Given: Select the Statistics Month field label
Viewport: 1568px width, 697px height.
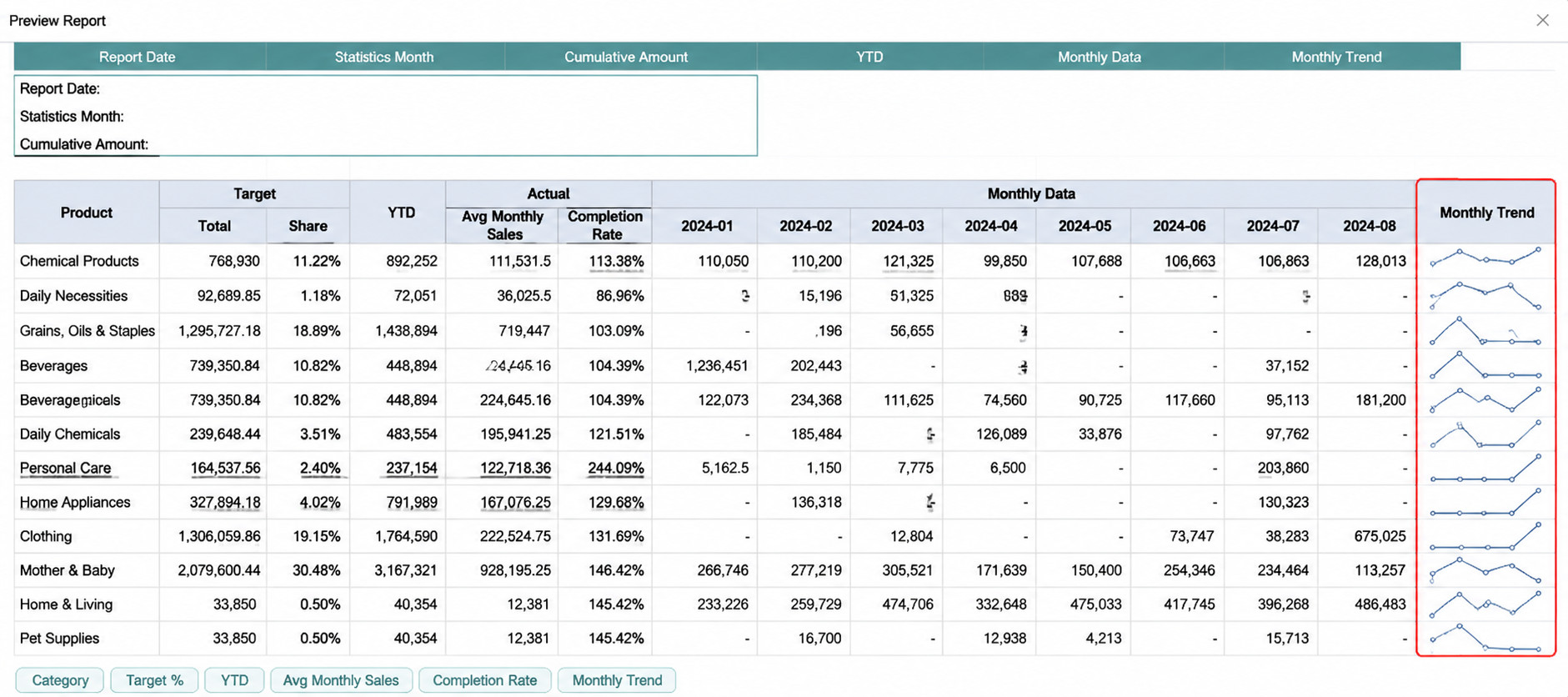Looking at the screenshot, I should click(x=72, y=116).
